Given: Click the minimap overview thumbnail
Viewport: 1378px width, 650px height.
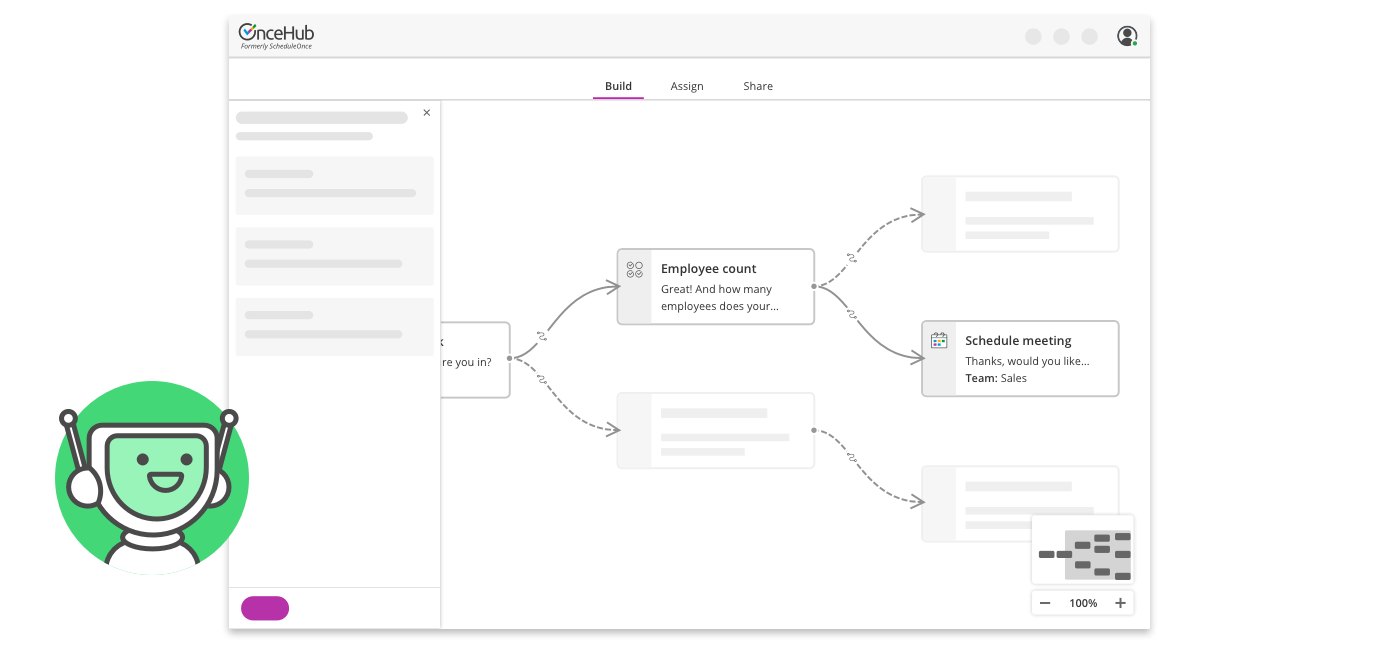Looking at the screenshot, I should [1083, 549].
